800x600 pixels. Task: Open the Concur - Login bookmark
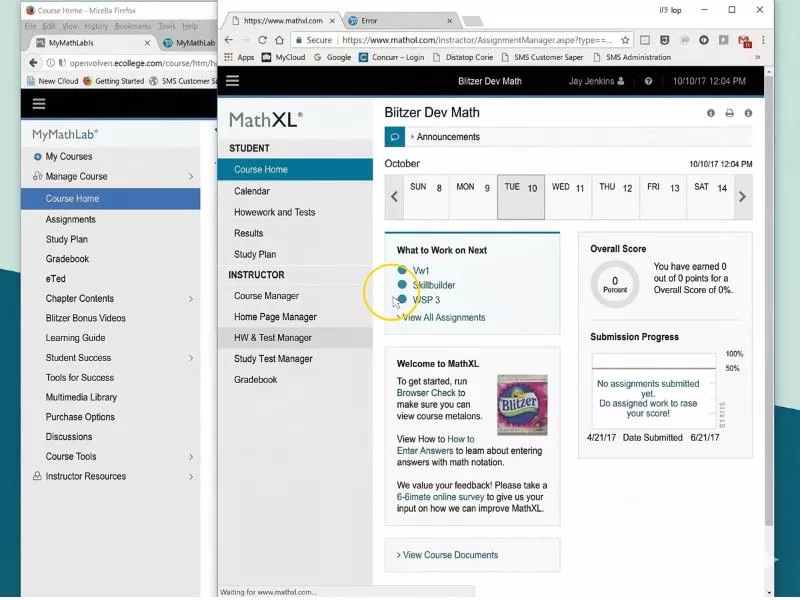click(x=392, y=57)
